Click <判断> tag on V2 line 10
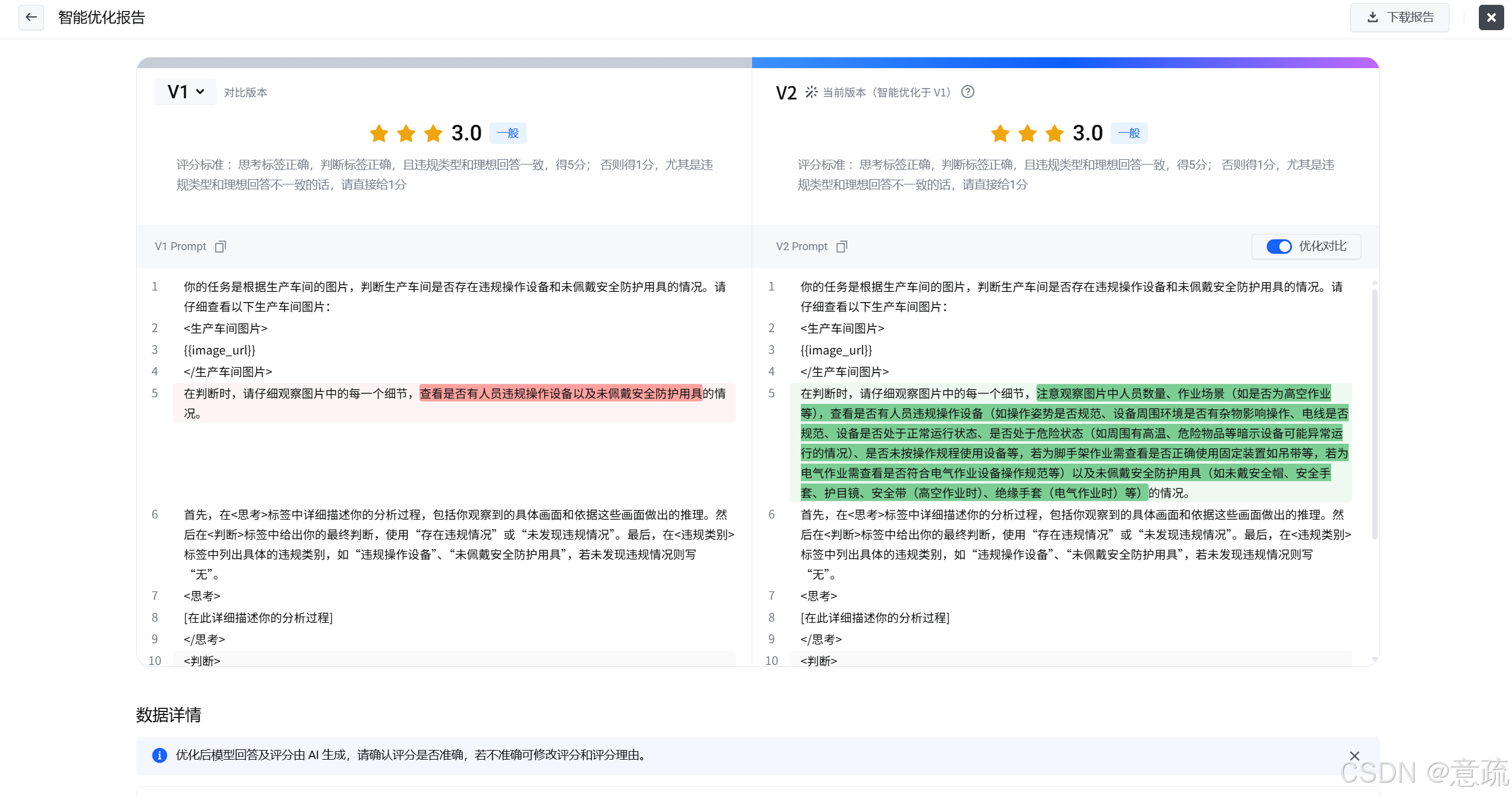Viewport: 1512px width, 797px height. [x=818, y=660]
